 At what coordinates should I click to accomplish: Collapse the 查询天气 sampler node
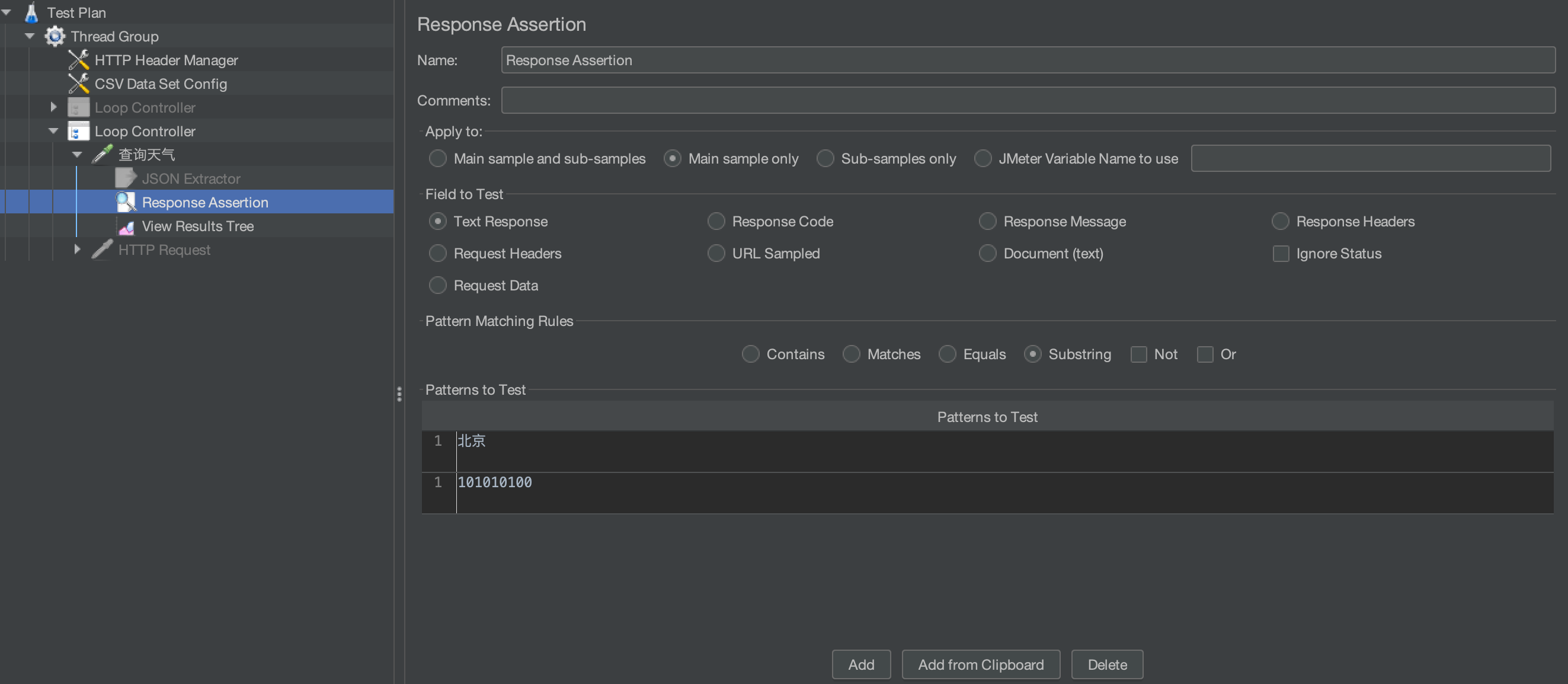pos(77,155)
